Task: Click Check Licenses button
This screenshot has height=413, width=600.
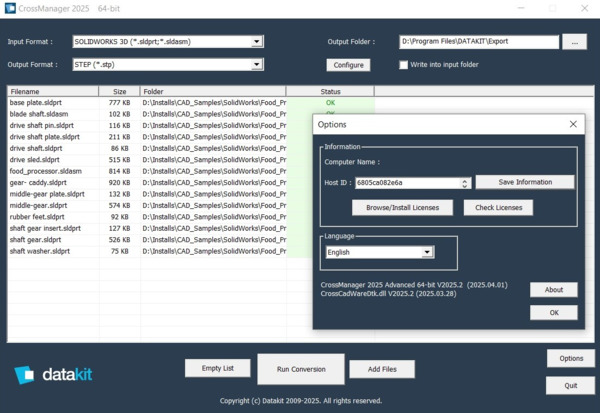Action: pyautogui.click(x=497, y=207)
